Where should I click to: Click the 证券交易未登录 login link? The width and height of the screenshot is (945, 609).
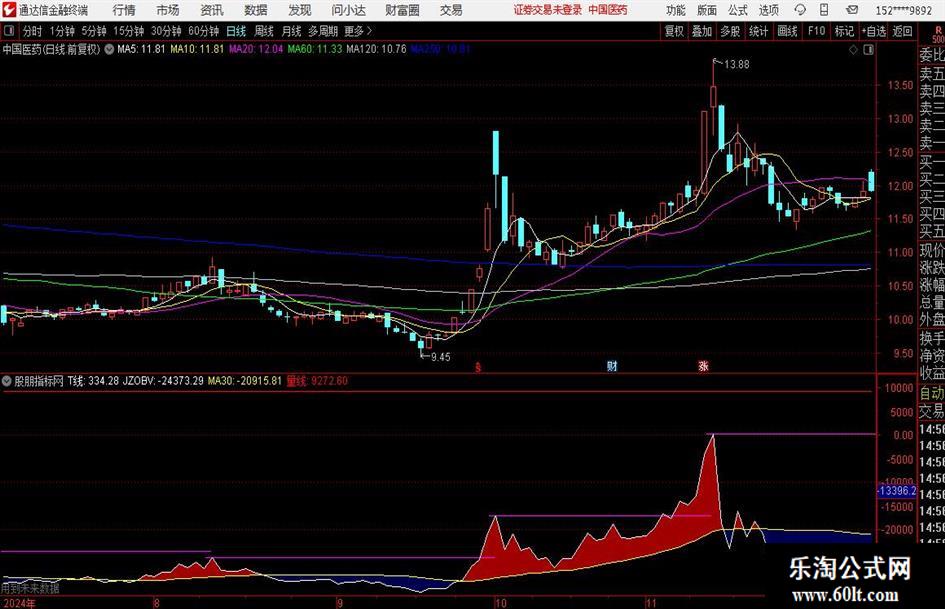click(x=548, y=10)
